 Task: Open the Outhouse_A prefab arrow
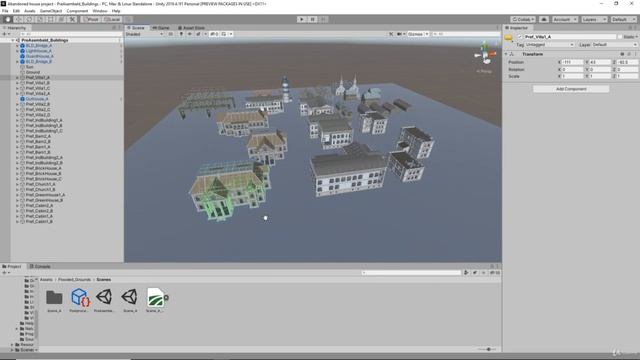click(121, 99)
